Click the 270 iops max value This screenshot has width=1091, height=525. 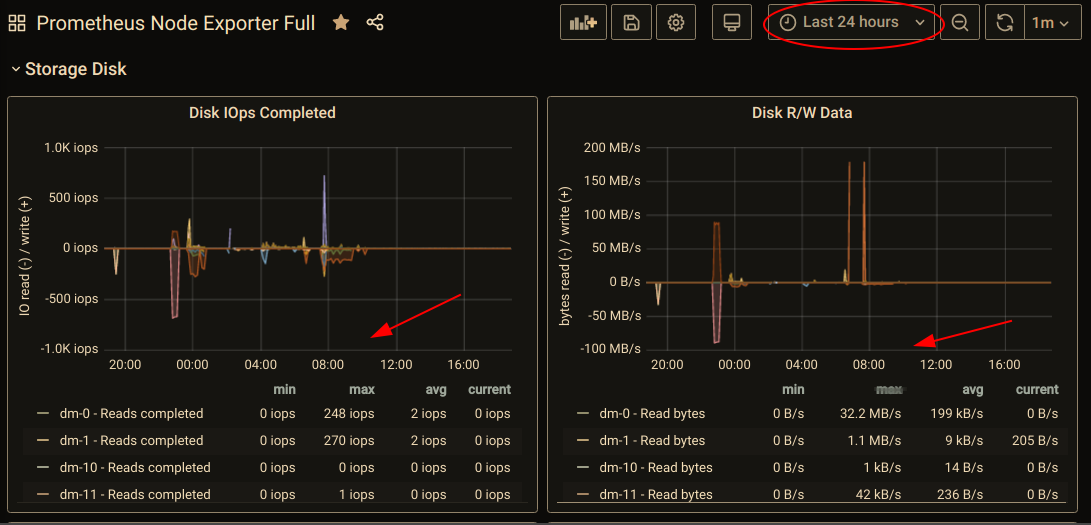[349, 441]
